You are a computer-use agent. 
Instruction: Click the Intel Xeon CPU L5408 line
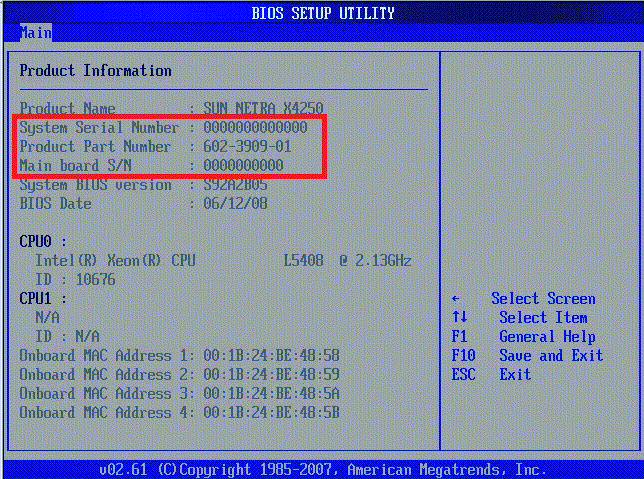(222, 261)
